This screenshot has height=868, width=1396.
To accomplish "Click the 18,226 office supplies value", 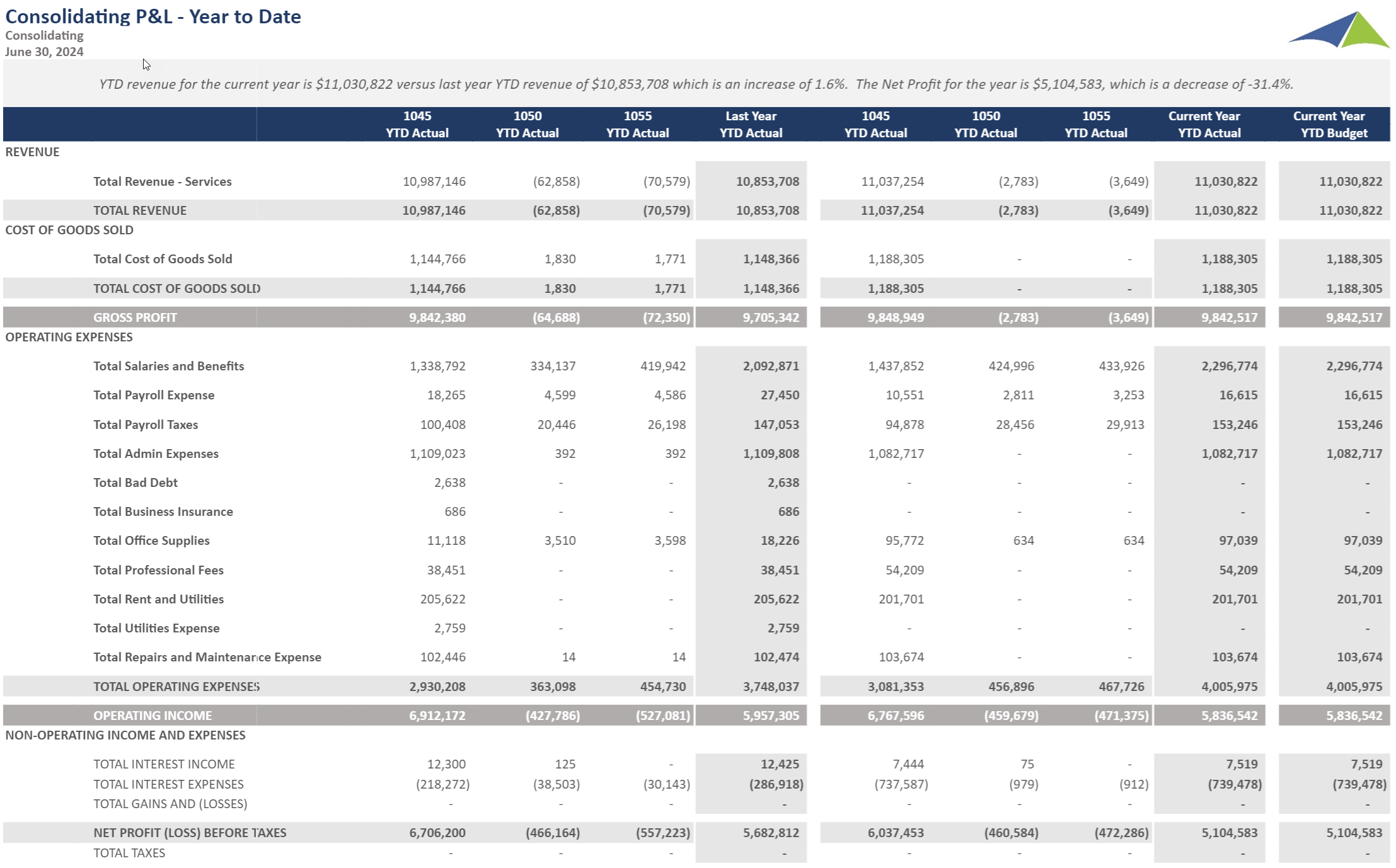I will point(780,540).
